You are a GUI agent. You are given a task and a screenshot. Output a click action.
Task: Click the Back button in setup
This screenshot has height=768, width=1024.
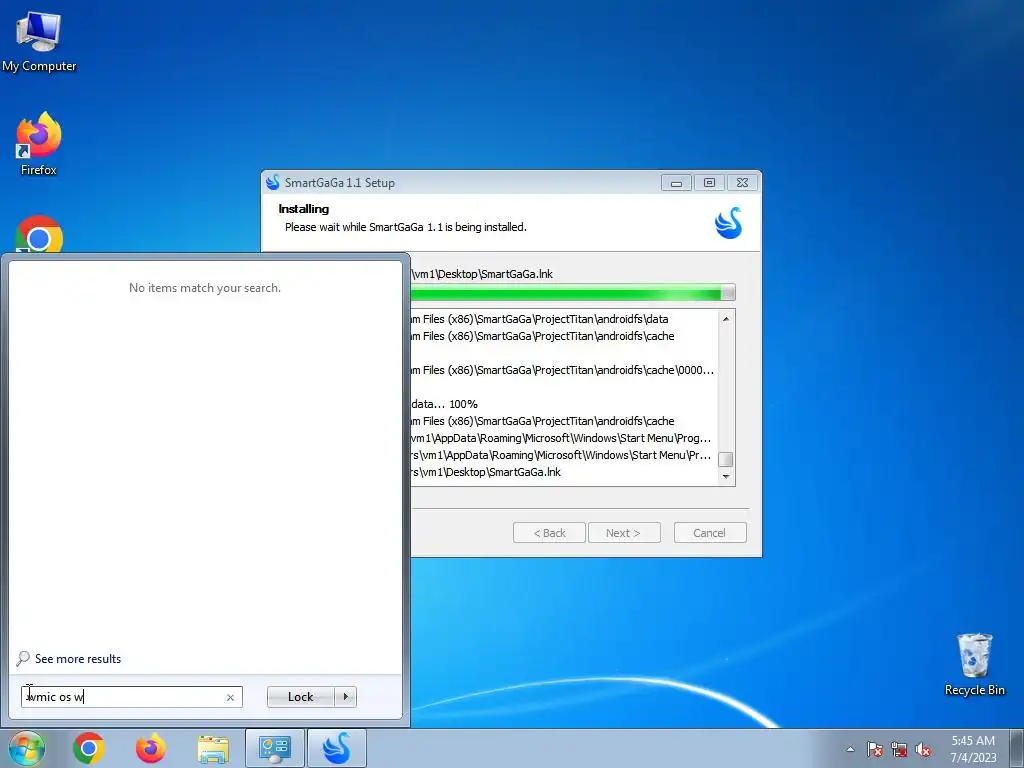coord(549,533)
